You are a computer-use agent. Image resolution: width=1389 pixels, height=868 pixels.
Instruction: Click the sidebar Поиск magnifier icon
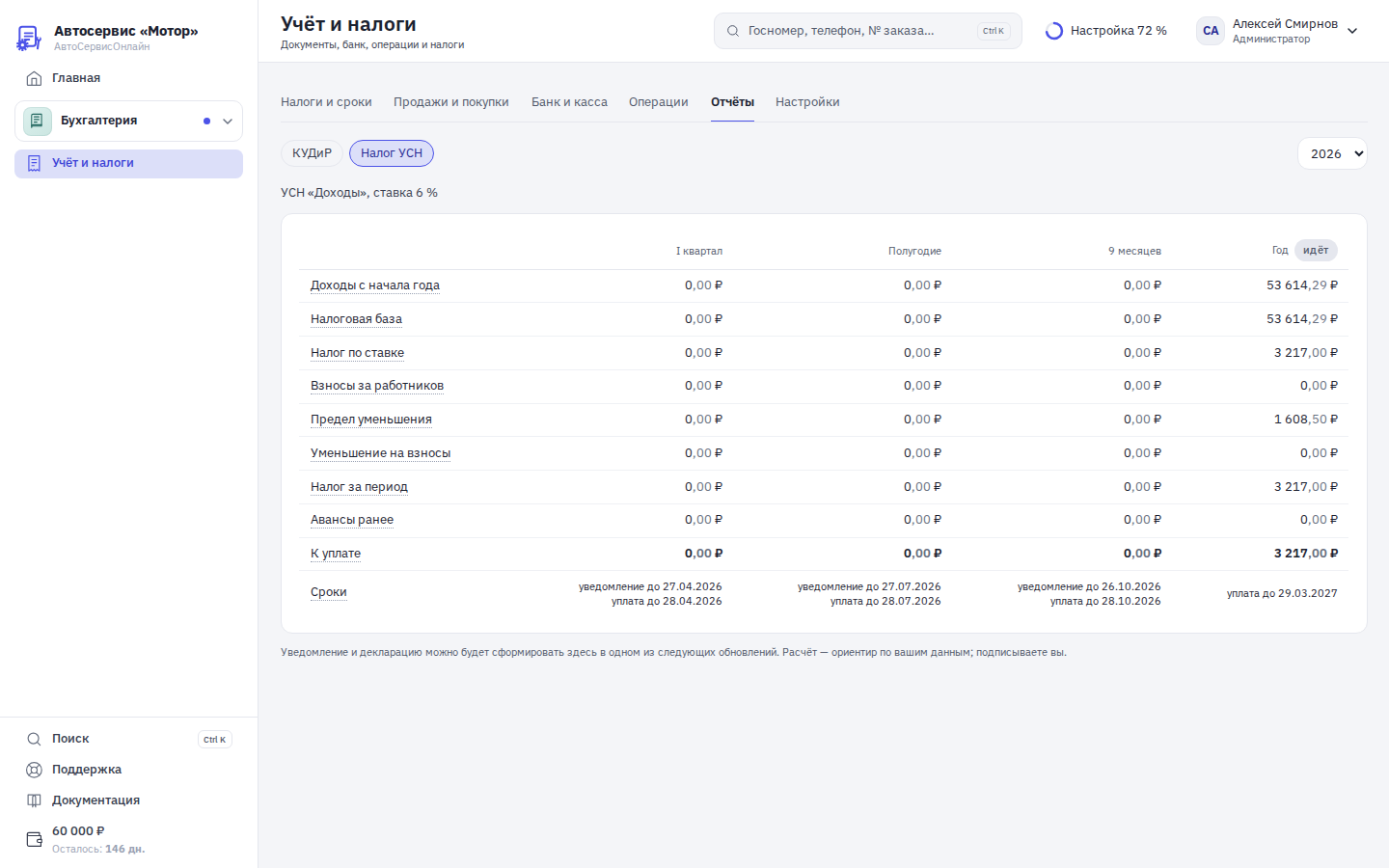(34, 739)
